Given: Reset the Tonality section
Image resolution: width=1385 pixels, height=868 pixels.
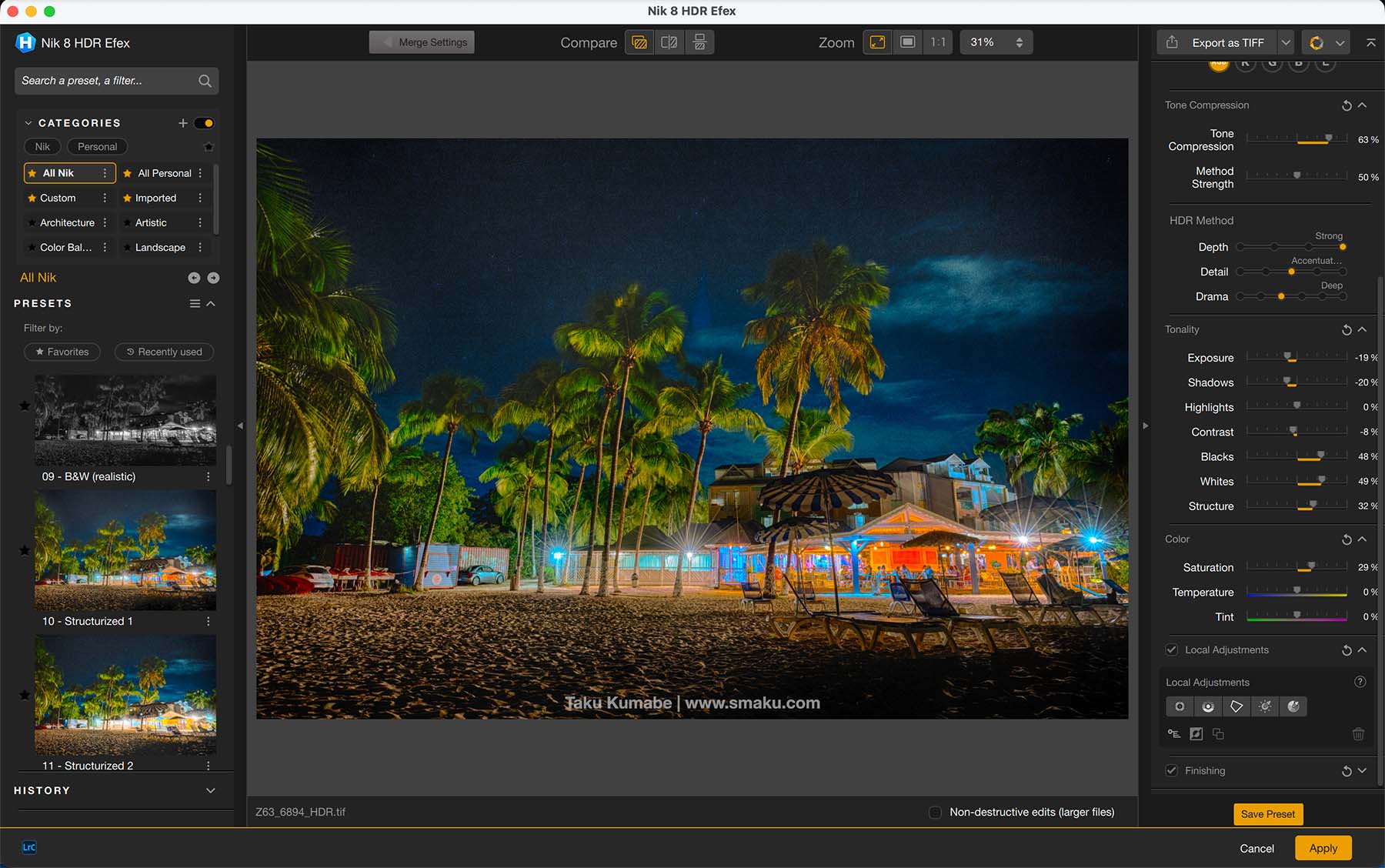Looking at the screenshot, I should pos(1347,330).
